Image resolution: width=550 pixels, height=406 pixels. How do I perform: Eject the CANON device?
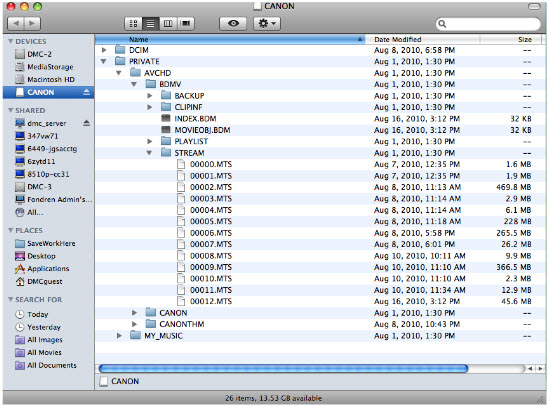click(x=86, y=92)
